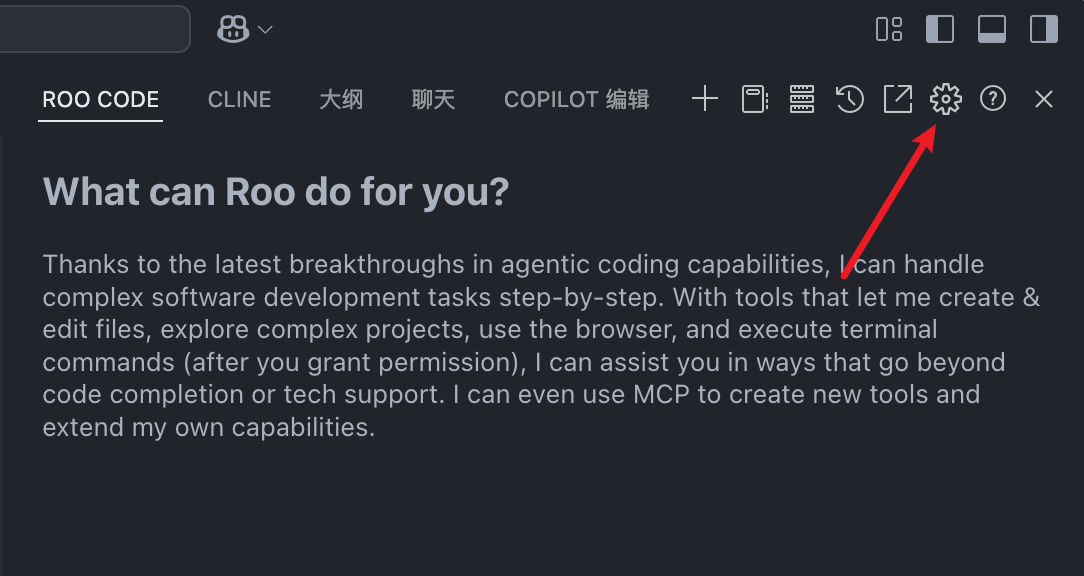Screen dimensions: 1084x576
Task: Expand the Copilot dropdown chevron
Action: (265, 30)
